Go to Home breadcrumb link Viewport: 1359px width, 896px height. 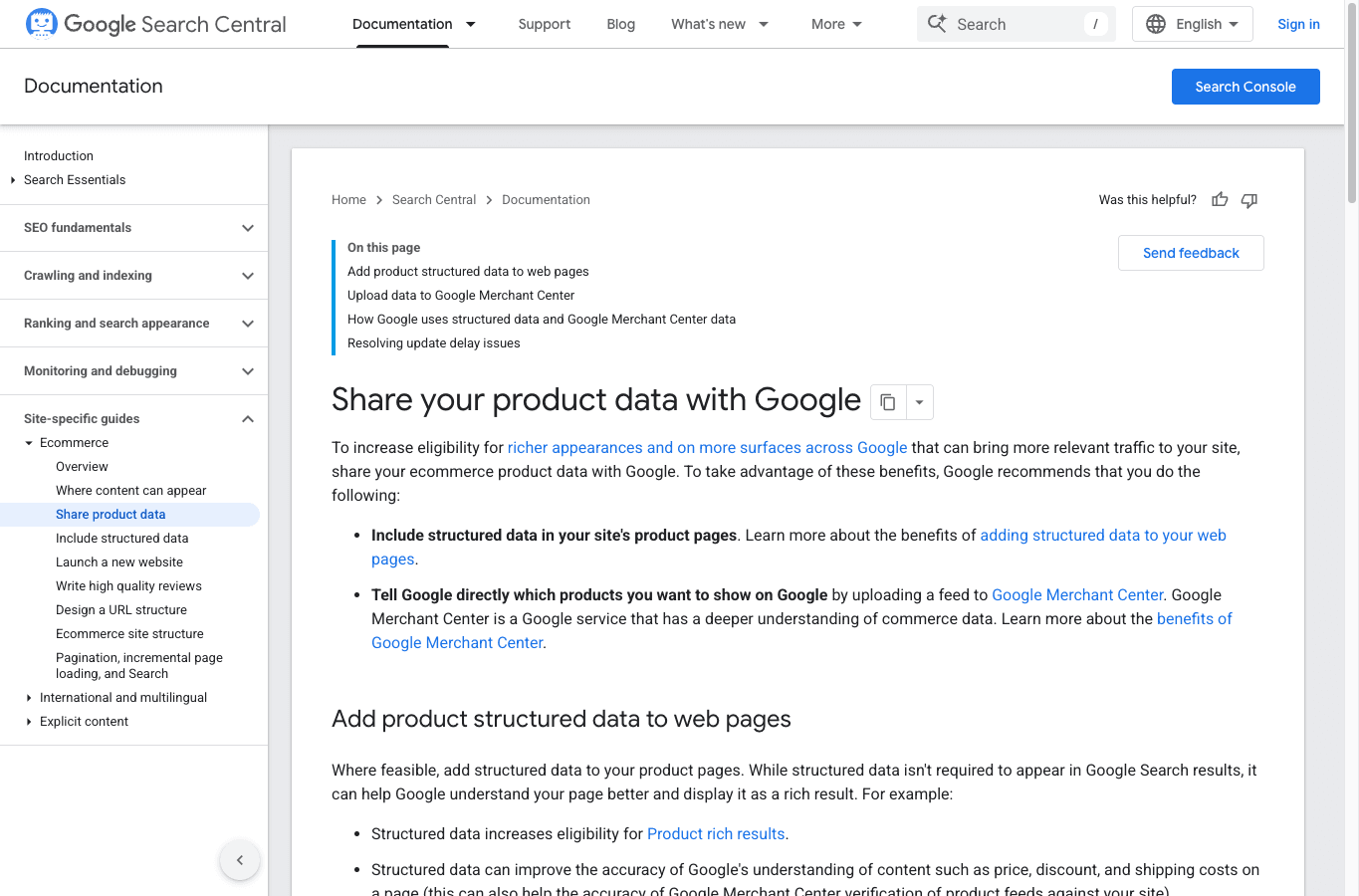click(348, 200)
